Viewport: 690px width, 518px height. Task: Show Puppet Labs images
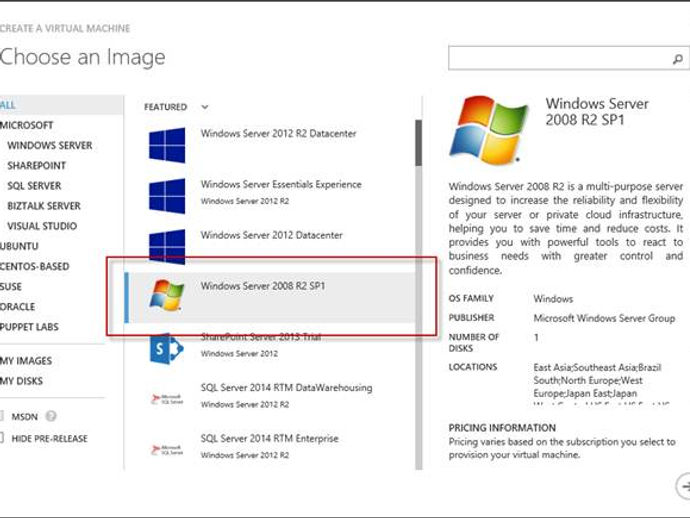pyautogui.click(x=29, y=327)
